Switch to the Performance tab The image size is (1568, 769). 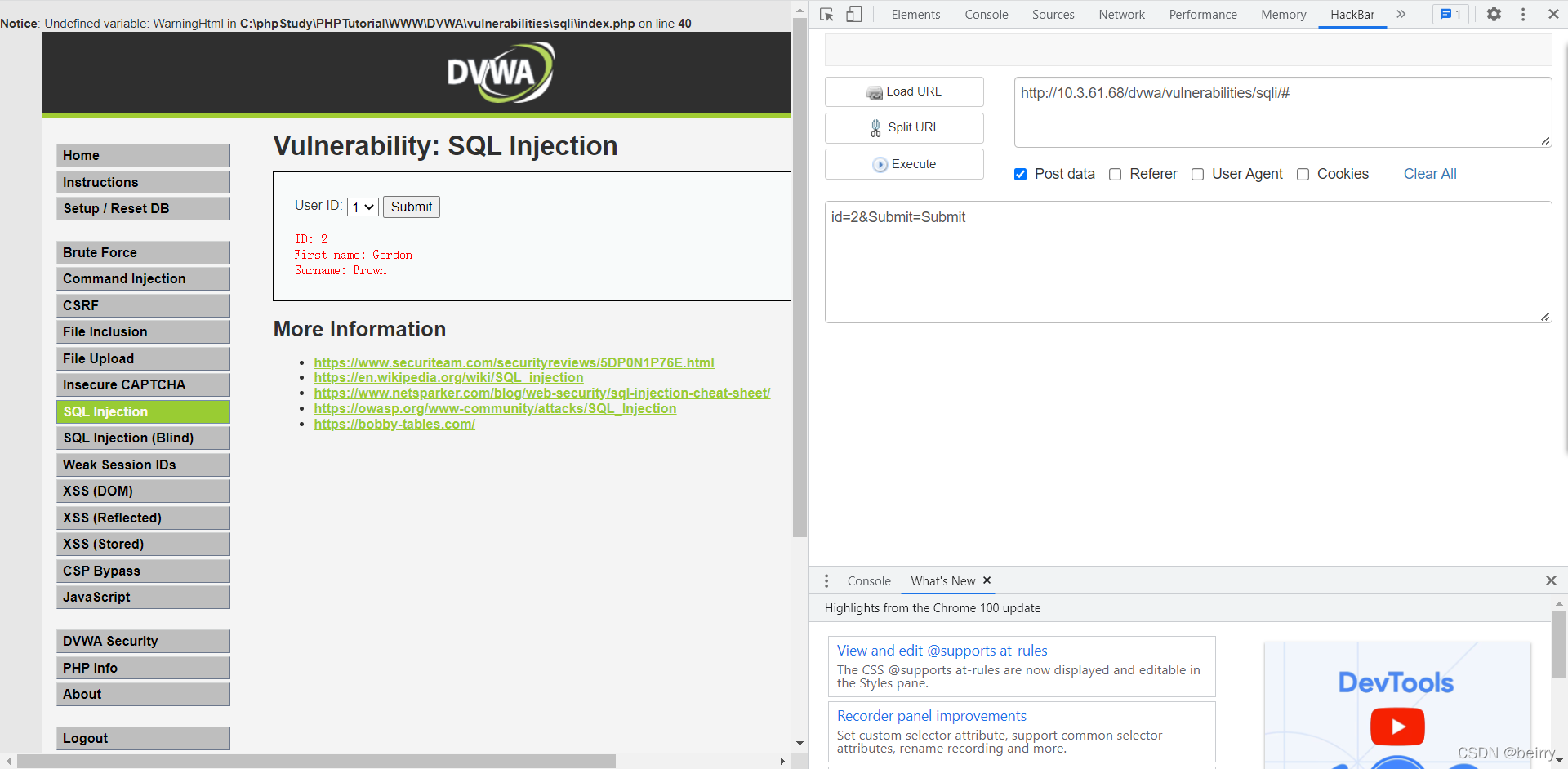[1202, 14]
